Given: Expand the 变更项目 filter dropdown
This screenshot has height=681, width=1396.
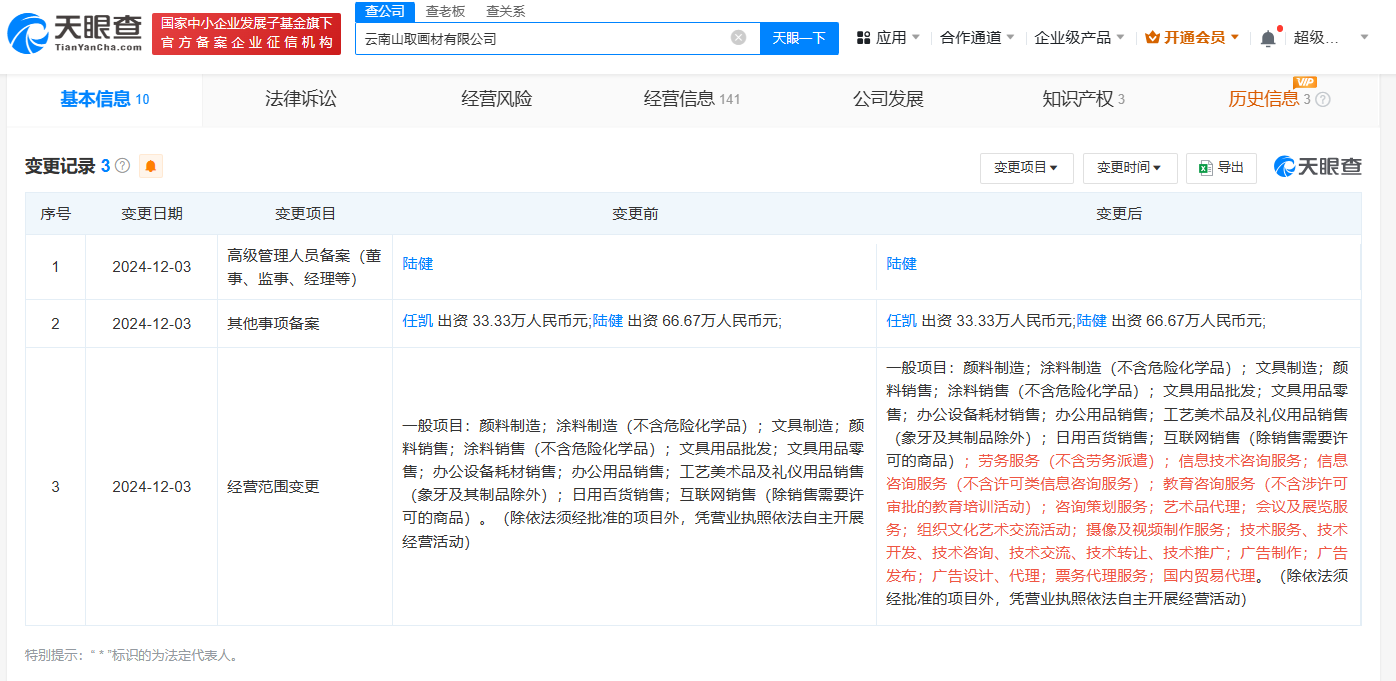Looking at the screenshot, I should click(1026, 168).
